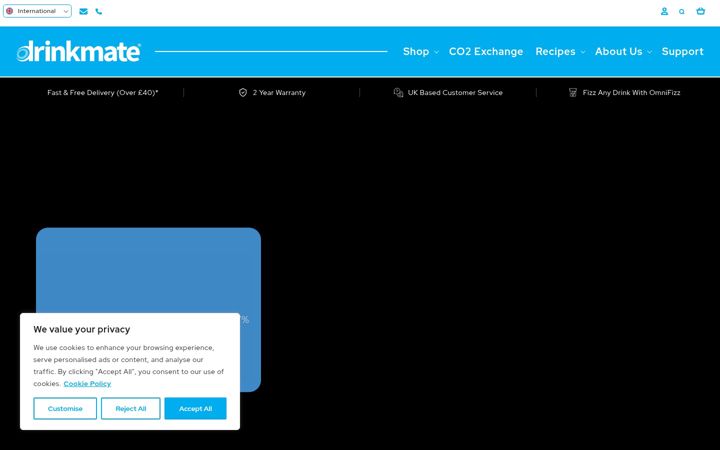Click the customer service chat icon
The height and width of the screenshot is (450, 720).
(398, 93)
